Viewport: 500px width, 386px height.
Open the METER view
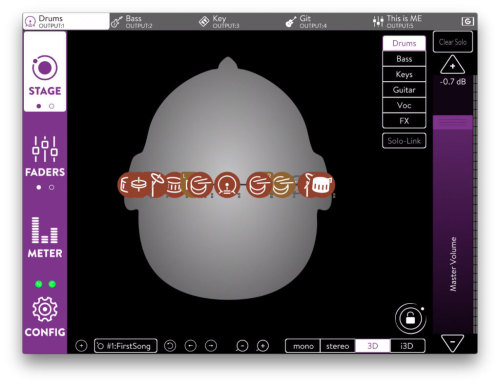[45, 237]
